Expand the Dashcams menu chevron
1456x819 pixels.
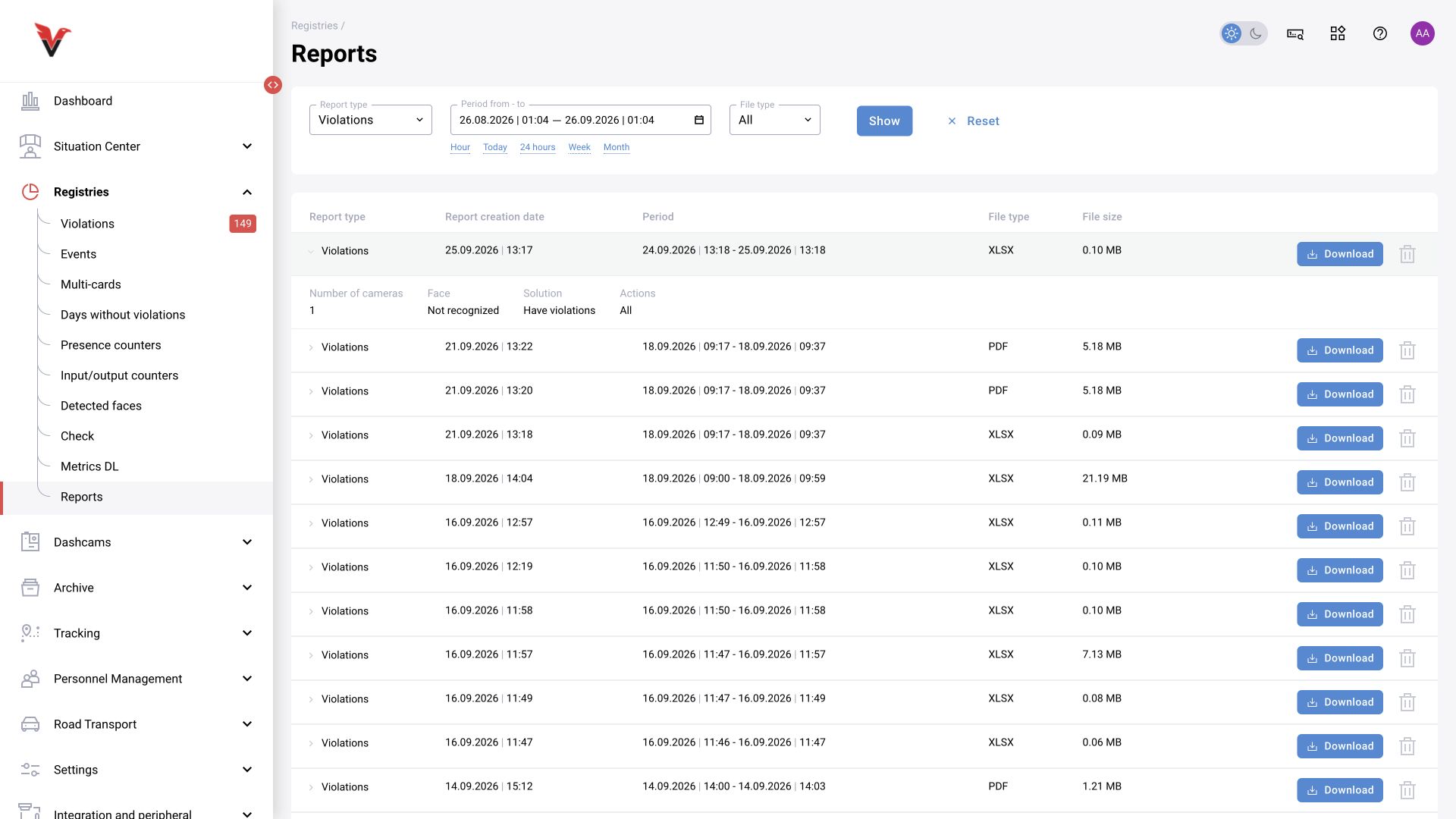(247, 541)
